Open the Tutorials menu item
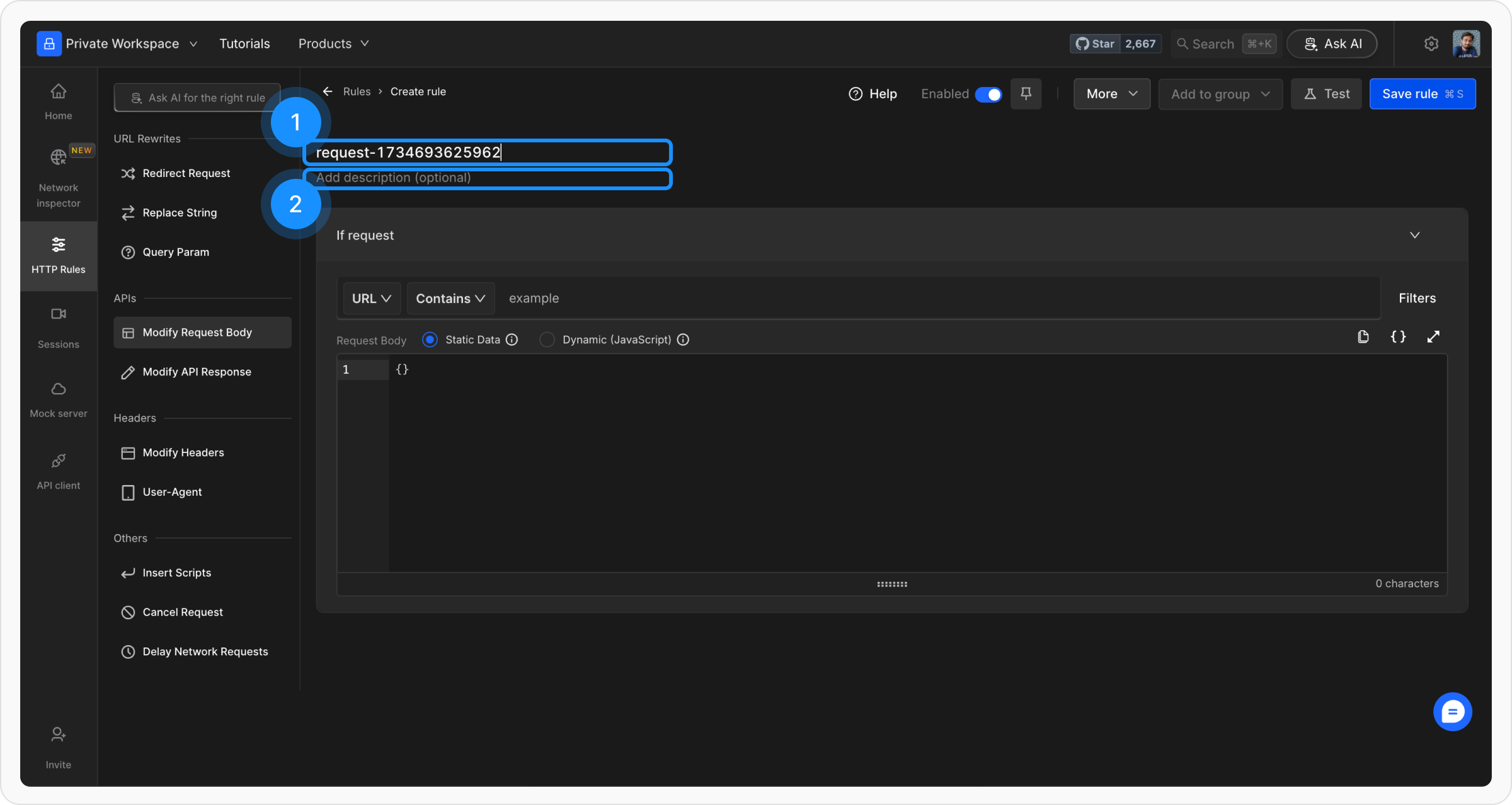Image resolution: width=1512 pixels, height=805 pixels. 244,43
